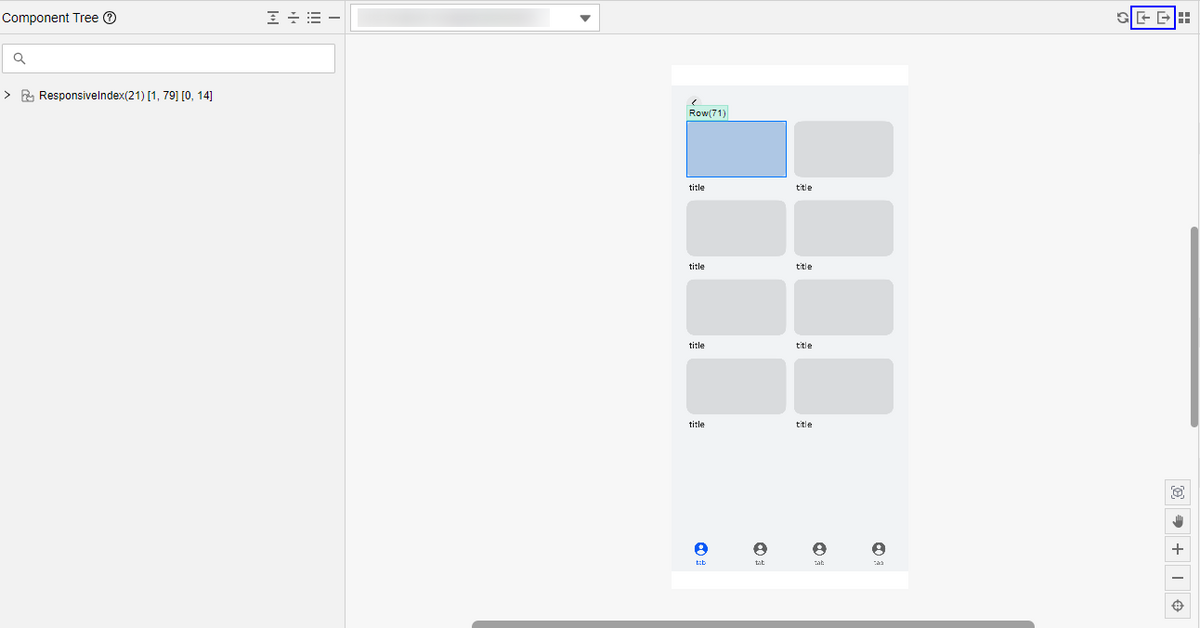
Task: Click the 3D cube view icon
Action: coord(1177,492)
